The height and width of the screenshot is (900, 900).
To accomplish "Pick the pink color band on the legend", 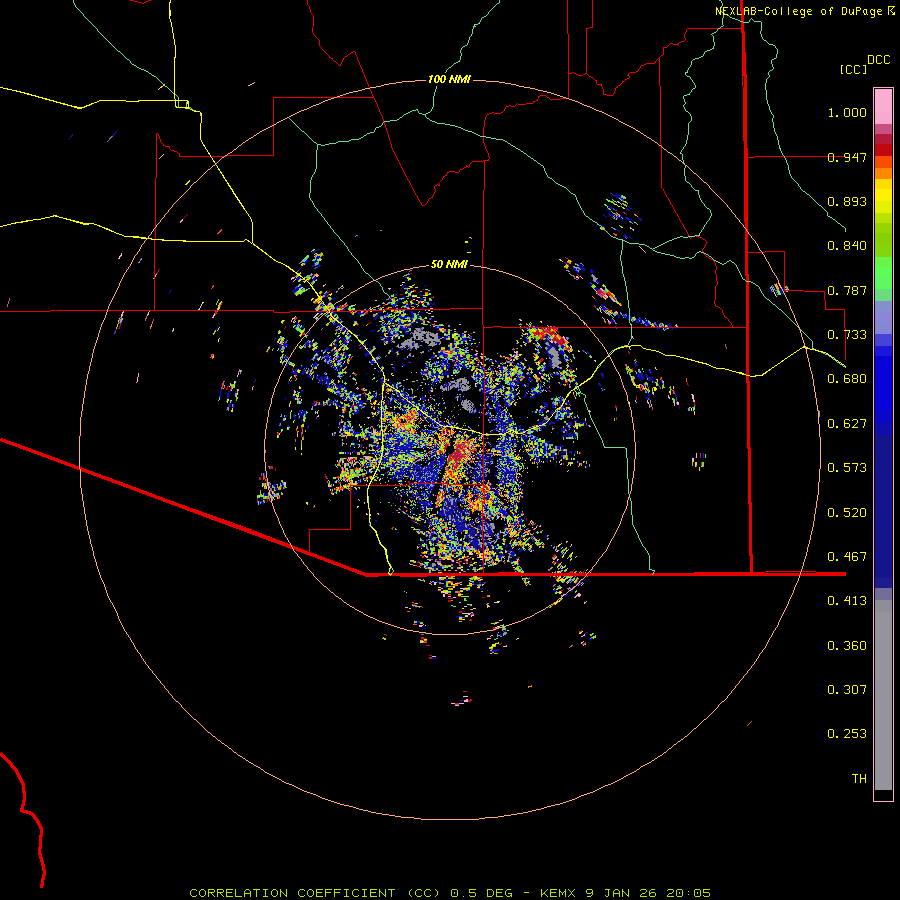I will pos(883,106).
